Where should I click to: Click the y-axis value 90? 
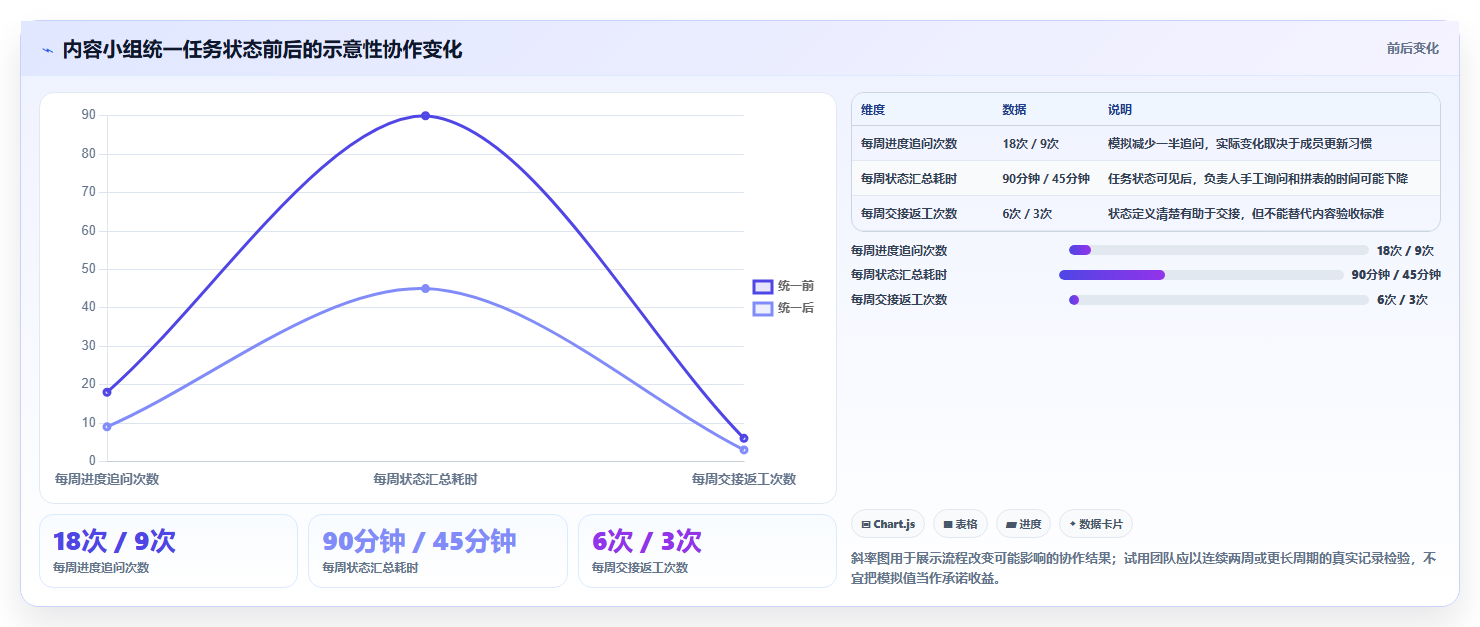point(88,115)
